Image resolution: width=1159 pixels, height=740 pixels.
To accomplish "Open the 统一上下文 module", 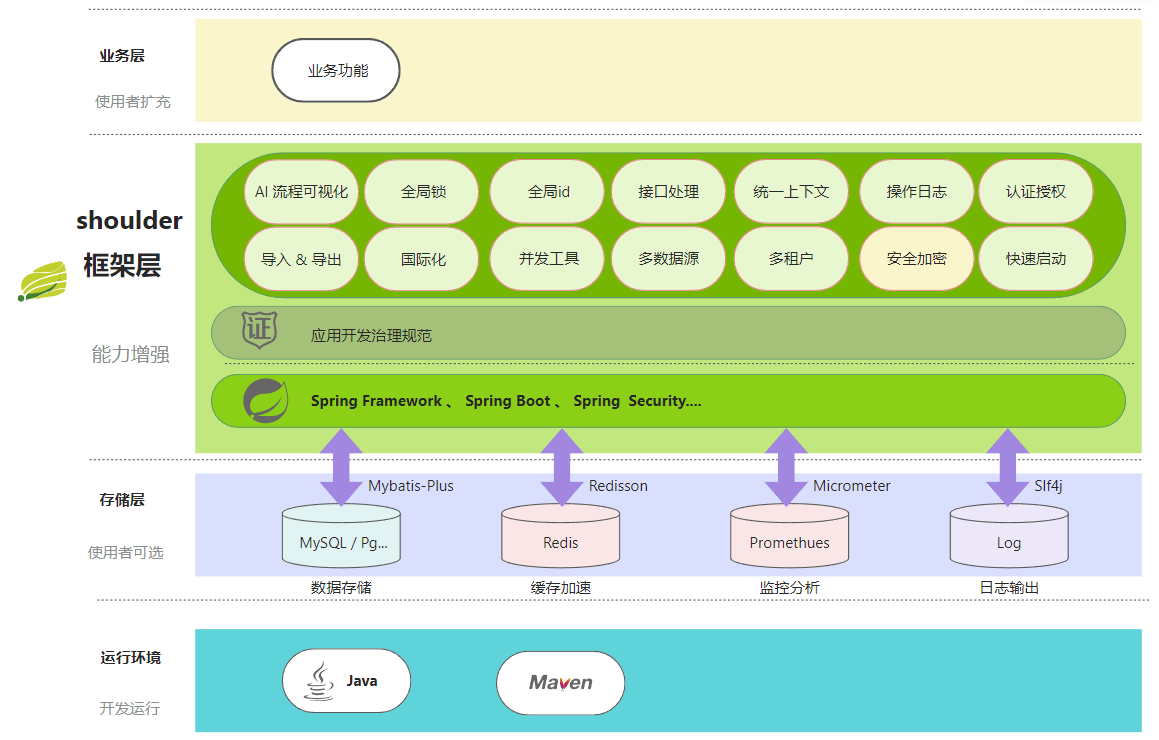I will pyautogui.click(x=791, y=191).
